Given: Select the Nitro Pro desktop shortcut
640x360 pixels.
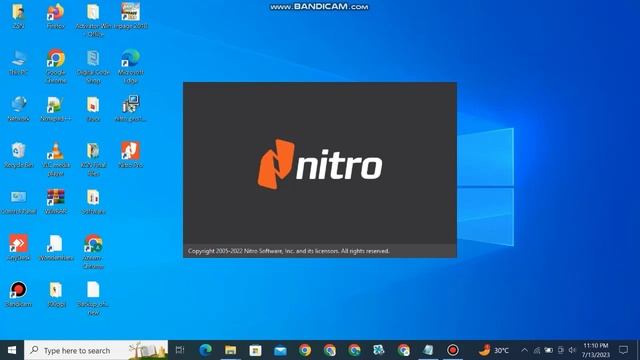Looking at the screenshot, I should [x=131, y=155].
